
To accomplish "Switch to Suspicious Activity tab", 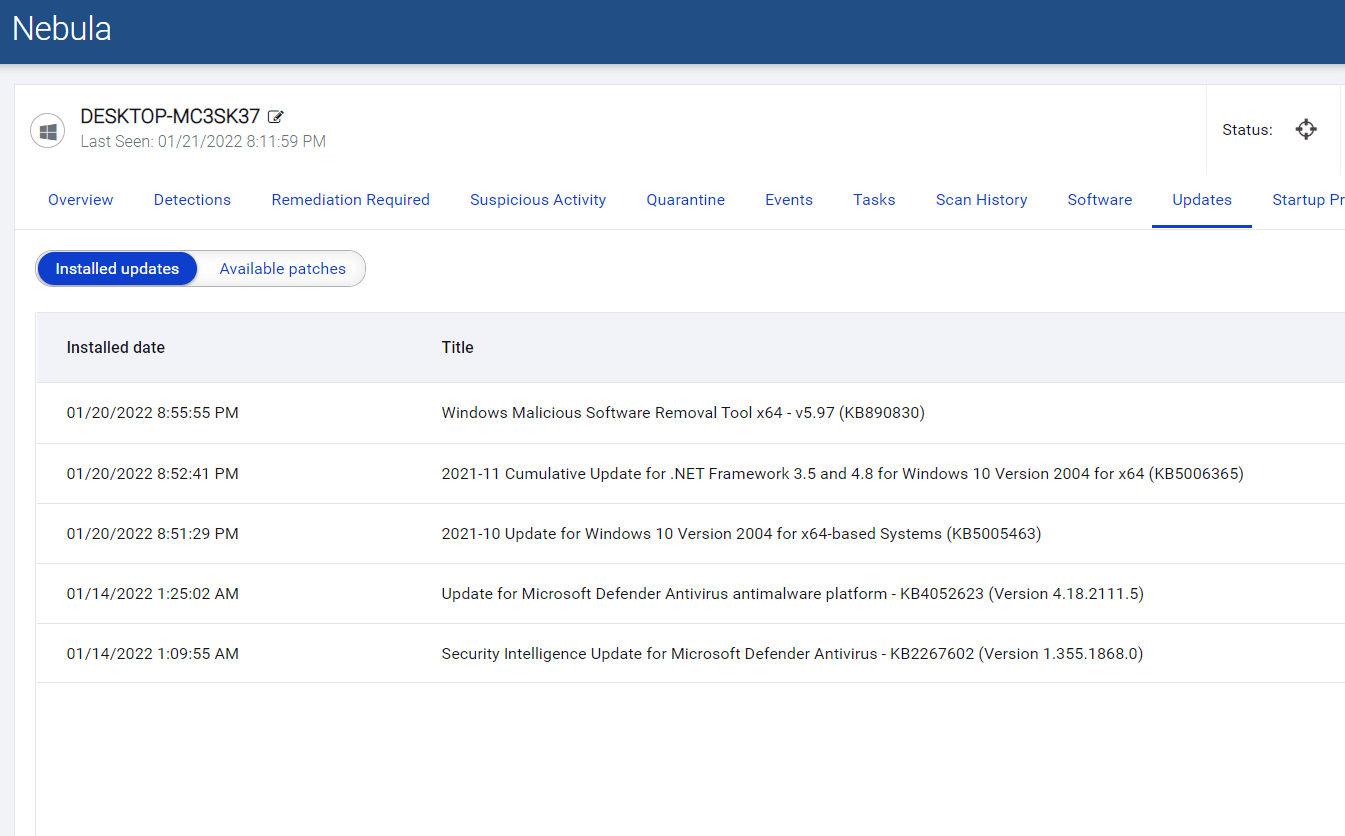I will pos(538,200).
